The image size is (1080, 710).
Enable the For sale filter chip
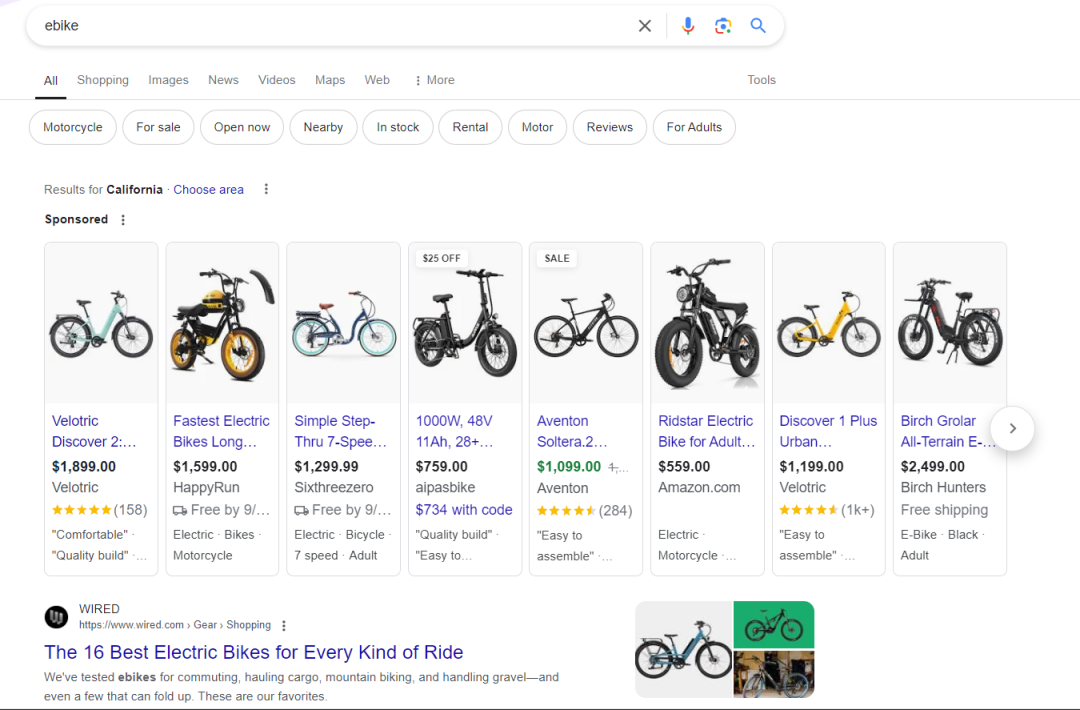click(158, 128)
